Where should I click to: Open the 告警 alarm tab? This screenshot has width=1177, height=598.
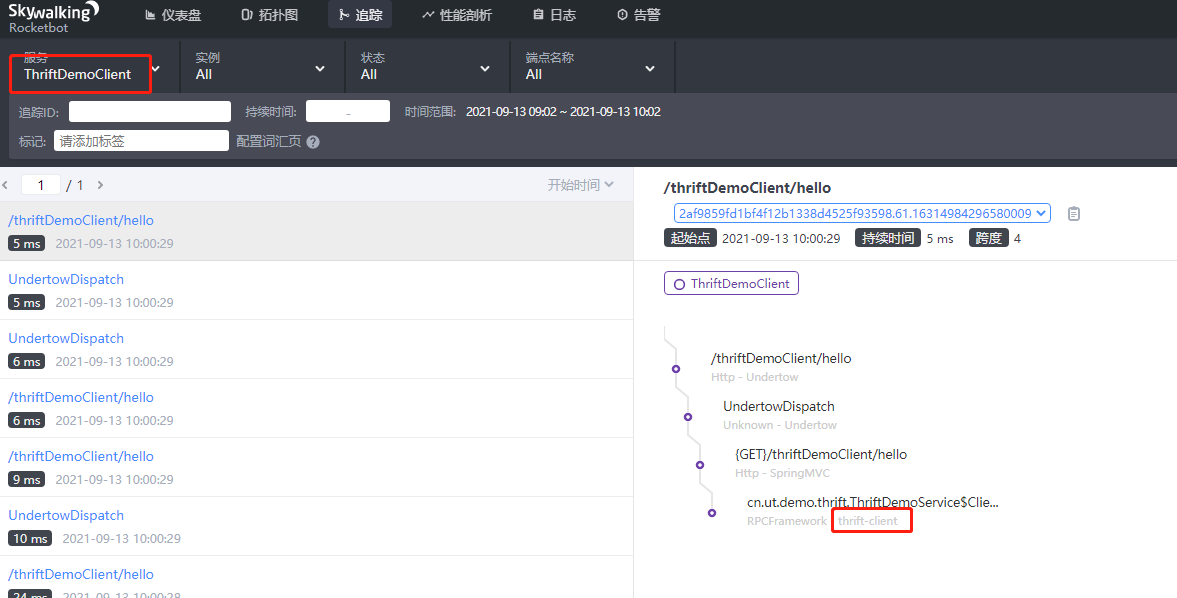coord(639,15)
